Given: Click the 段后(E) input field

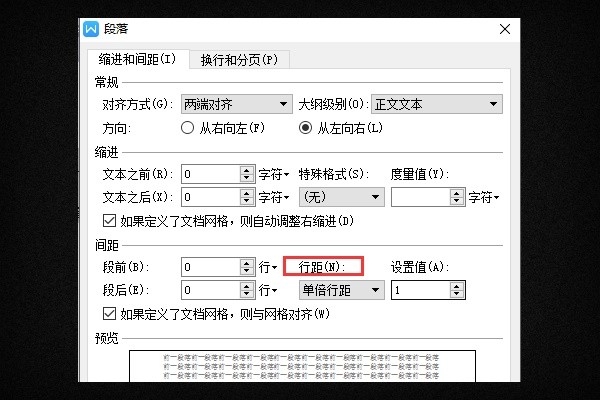Looking at the screenshot, I should click(211, 290).
